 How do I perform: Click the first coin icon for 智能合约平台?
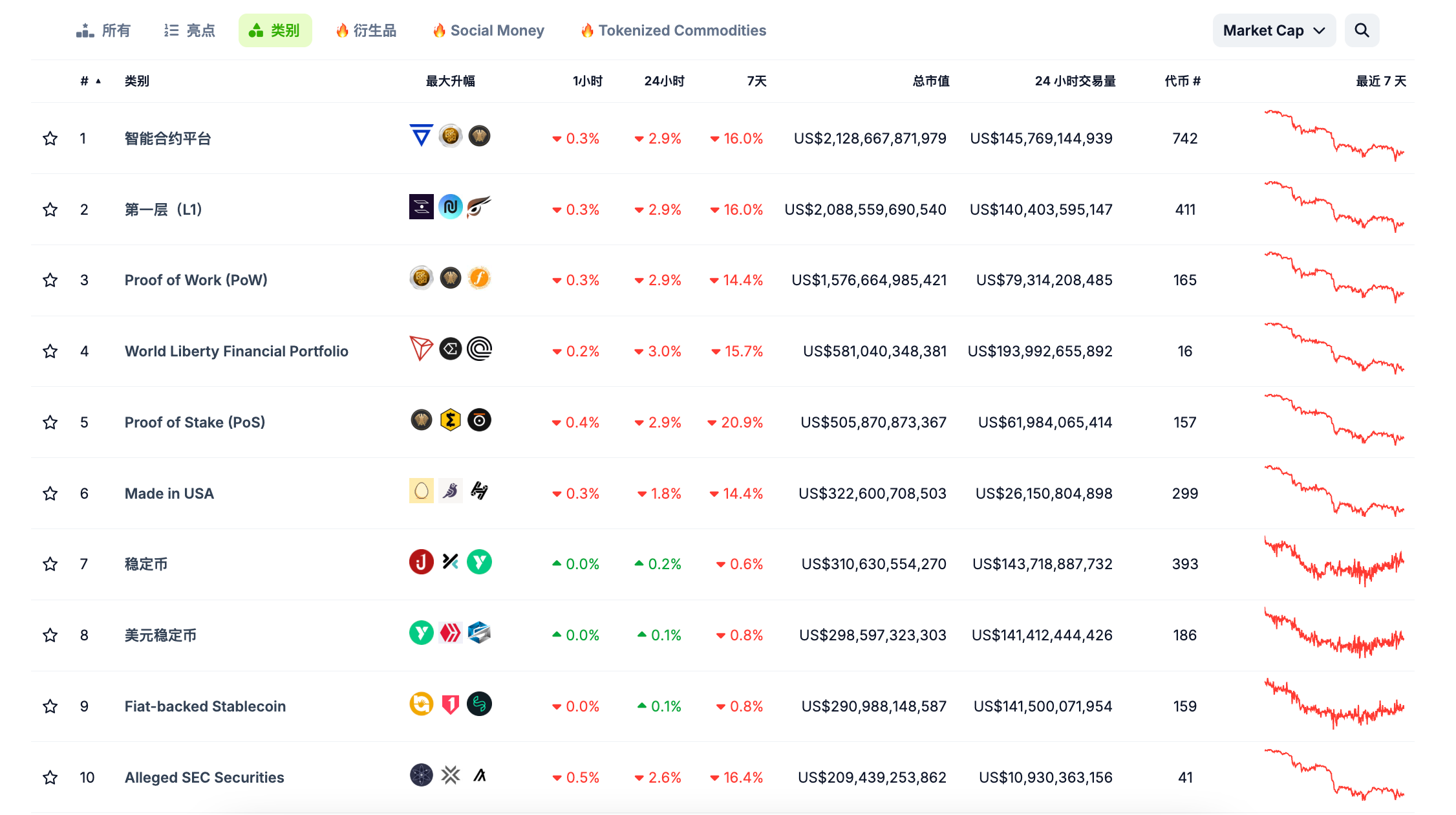[421, 136]
